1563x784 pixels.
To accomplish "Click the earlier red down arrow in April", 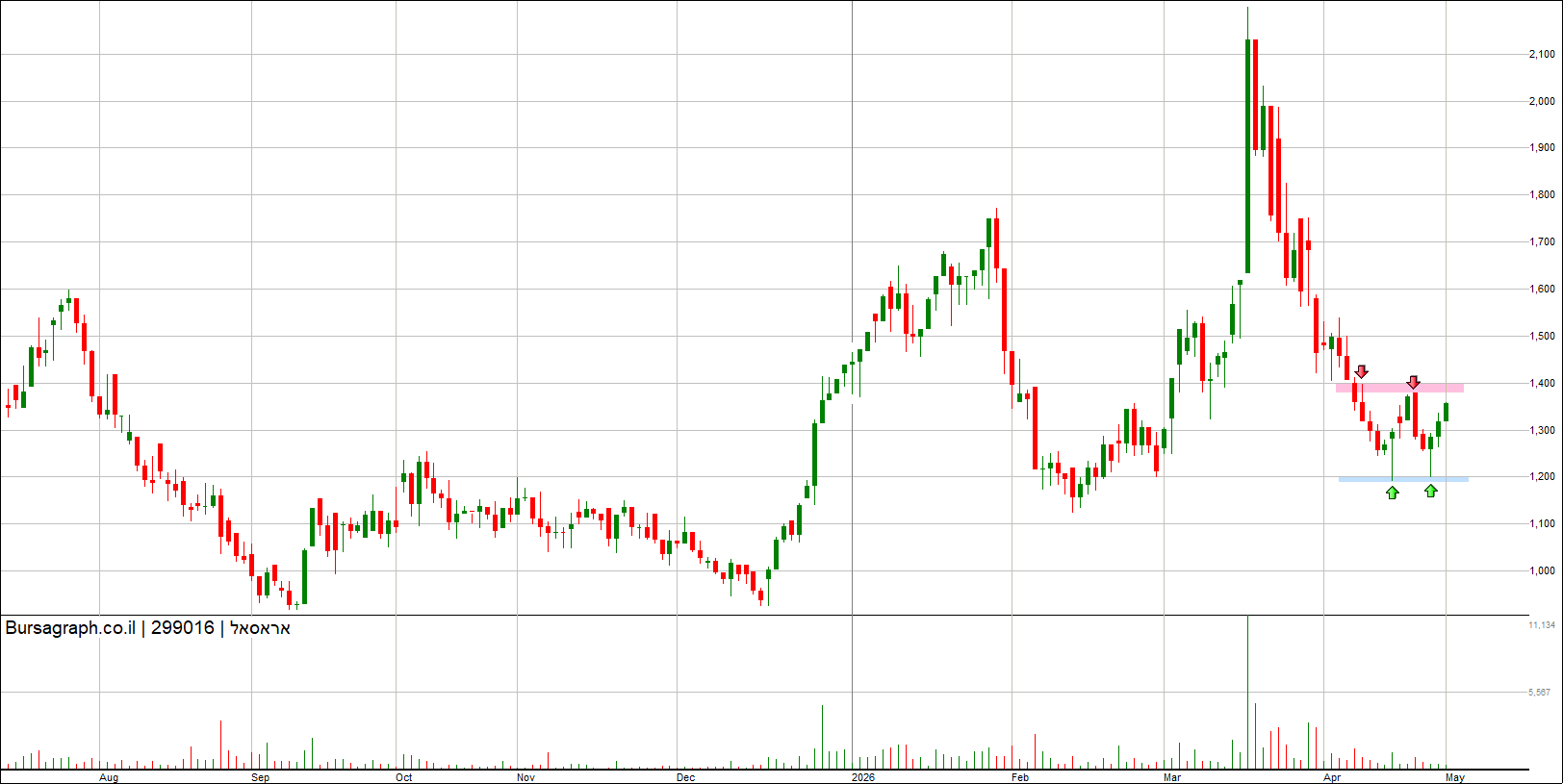I will pos(1361,371).
